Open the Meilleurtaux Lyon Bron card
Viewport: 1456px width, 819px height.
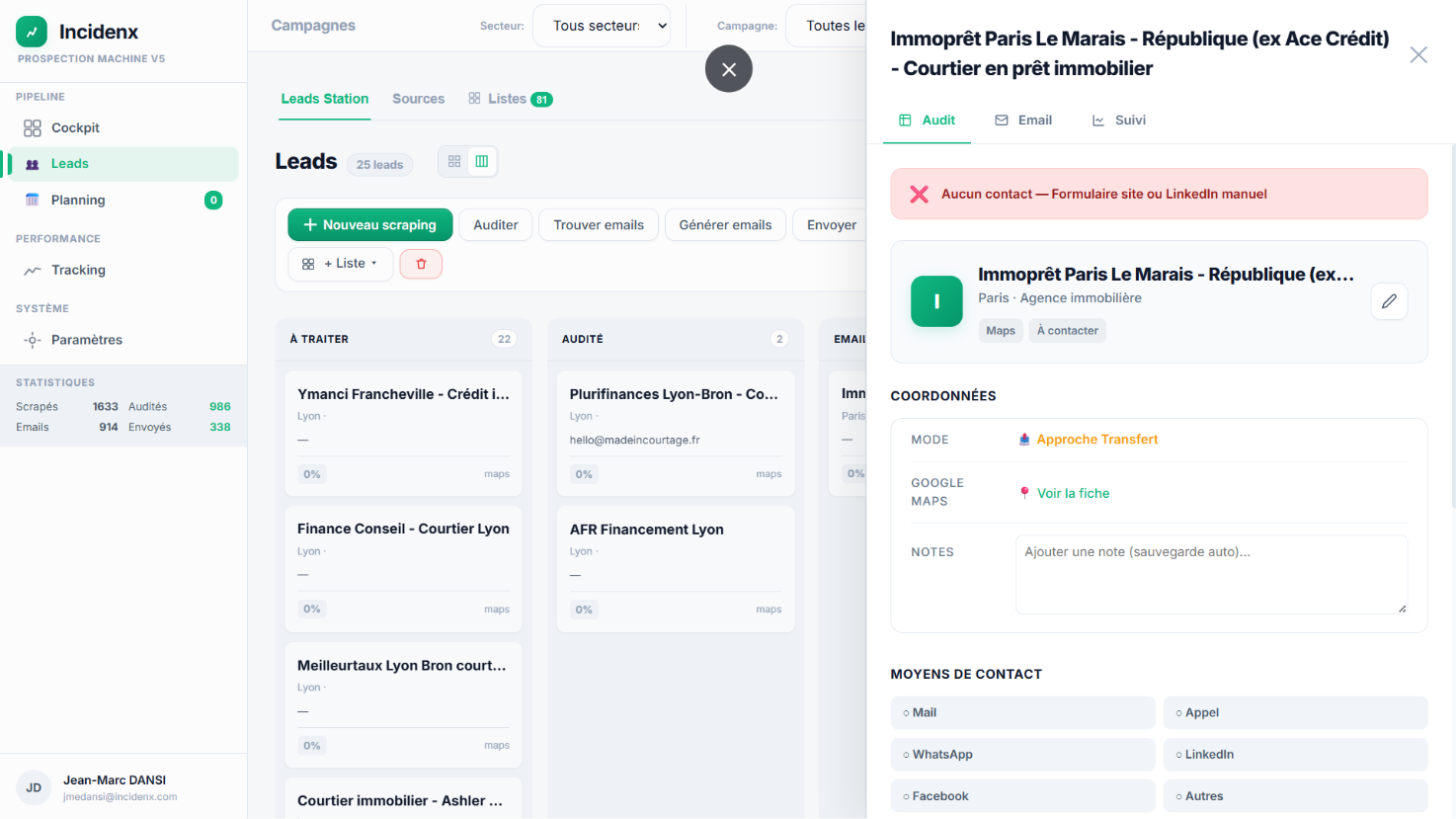[x=403, y=704]
